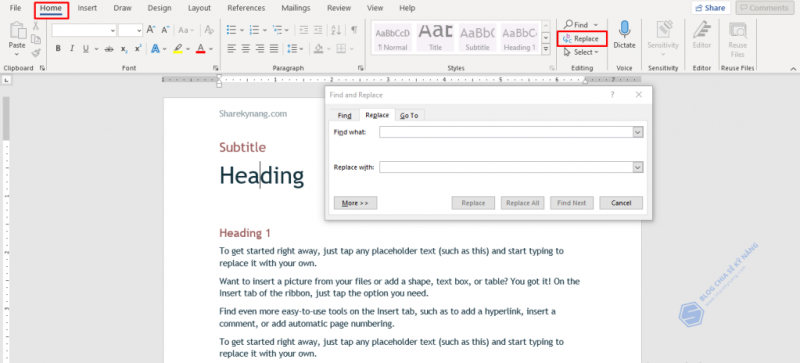Switch to the Insert ribbon tab
This screenshot has height=363, width=800.
click(x=87, y=8)
